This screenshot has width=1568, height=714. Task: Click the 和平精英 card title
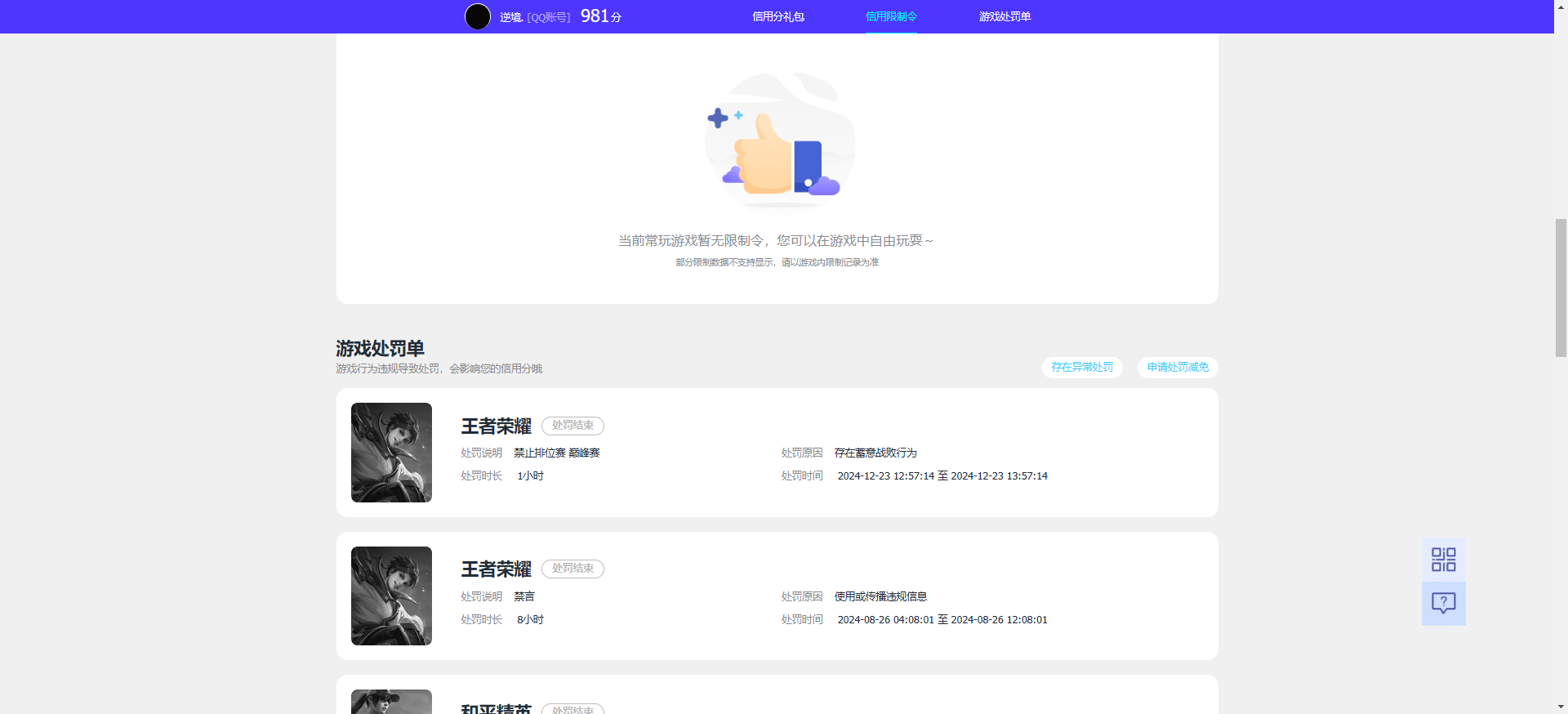[x=496, y=708]
